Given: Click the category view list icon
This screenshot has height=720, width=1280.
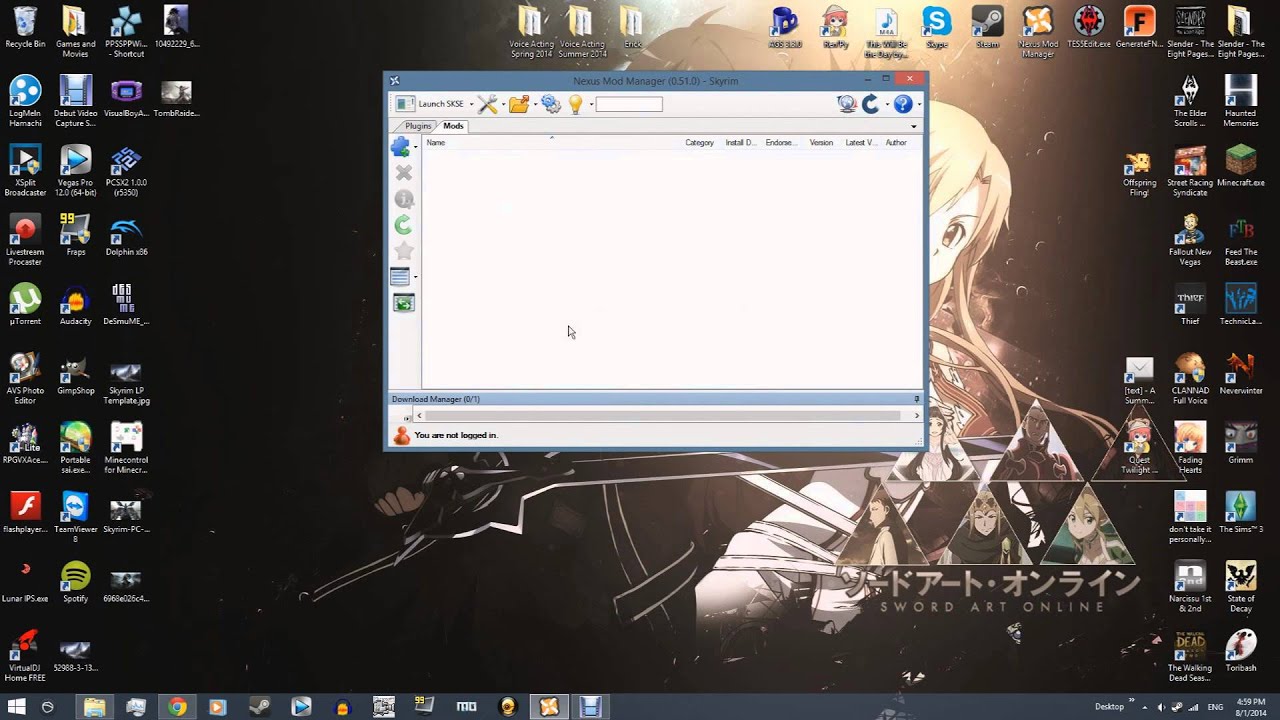Looking at the screenshot, I should coord(401,277).
